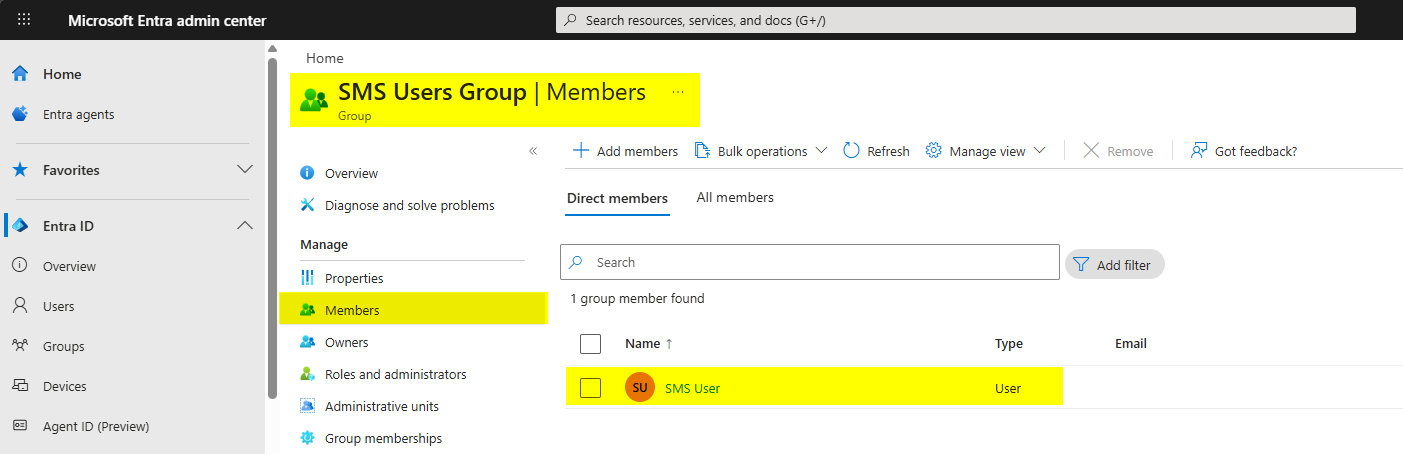1403x454 pixels.
Task: Click the Type column header
Action: coord(1009,343)
